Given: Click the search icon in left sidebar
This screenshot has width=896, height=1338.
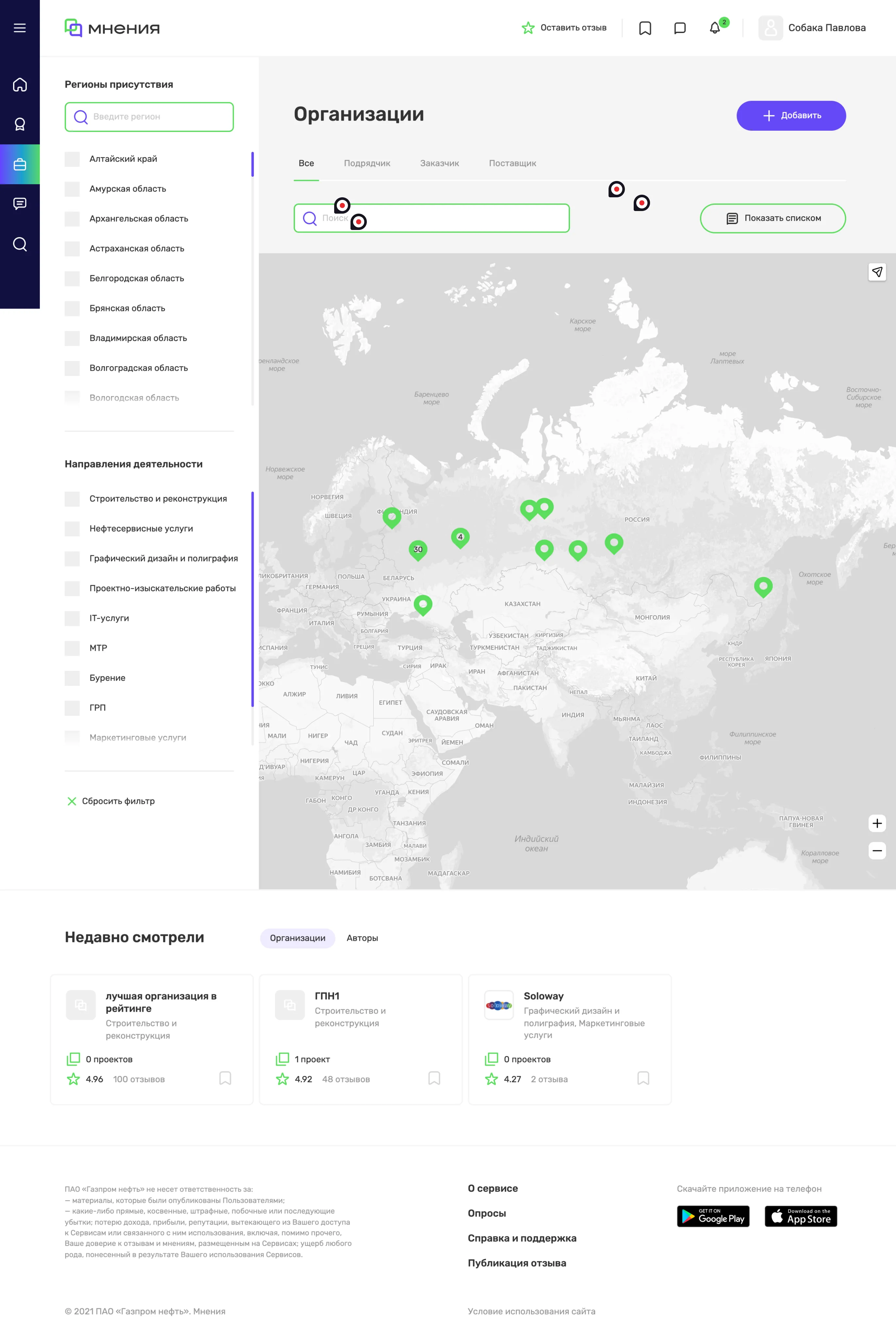Looking at the screenshot, I should tap(19, 244).
